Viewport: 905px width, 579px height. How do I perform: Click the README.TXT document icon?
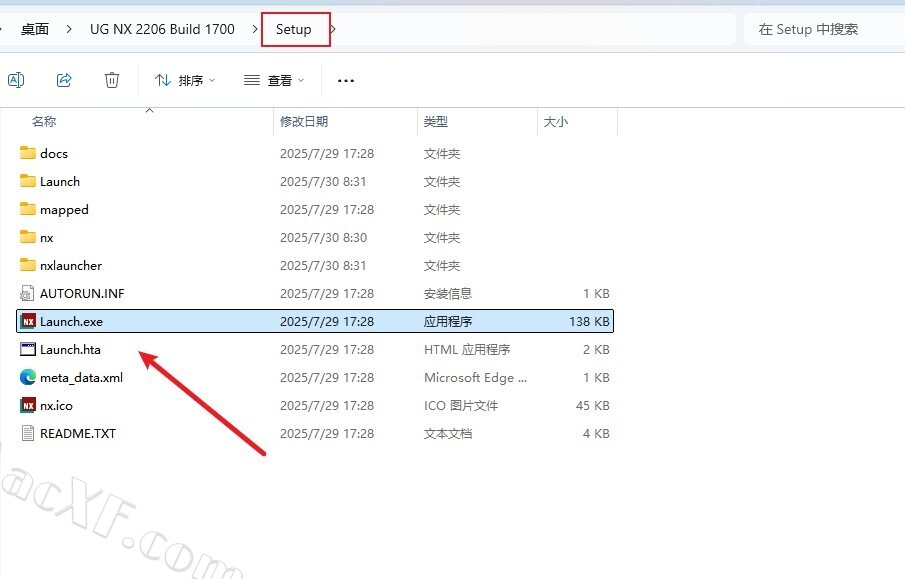coord(28,433)
